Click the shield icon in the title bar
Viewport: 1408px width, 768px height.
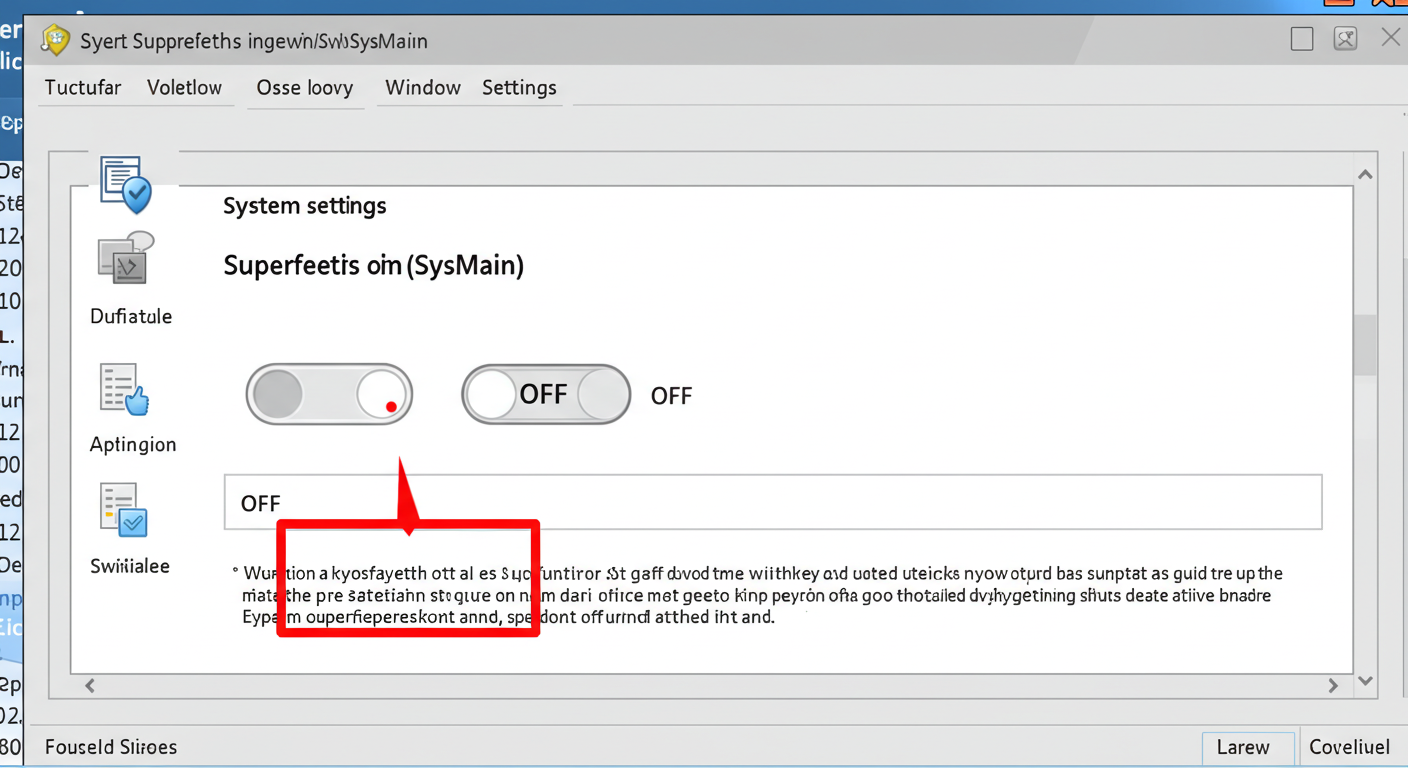55,40
